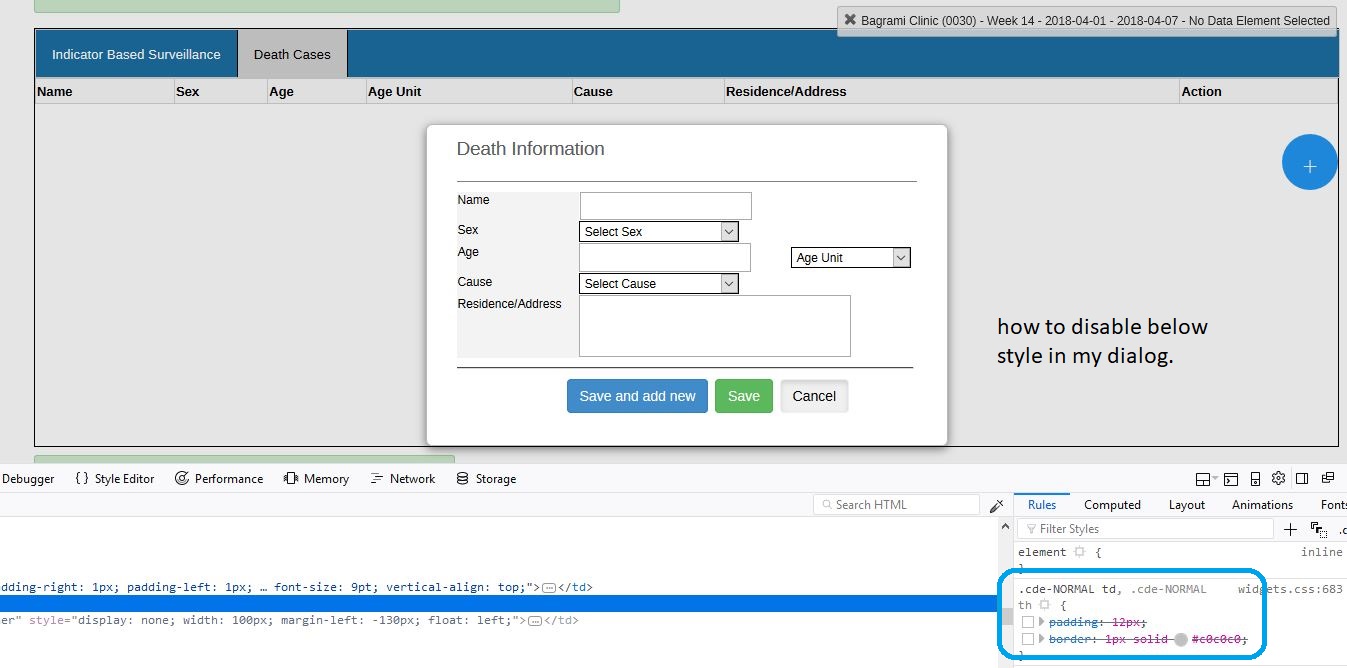Click the add new rule plus icon
Screen dimensions: 1347x668
coord(1290,529)
